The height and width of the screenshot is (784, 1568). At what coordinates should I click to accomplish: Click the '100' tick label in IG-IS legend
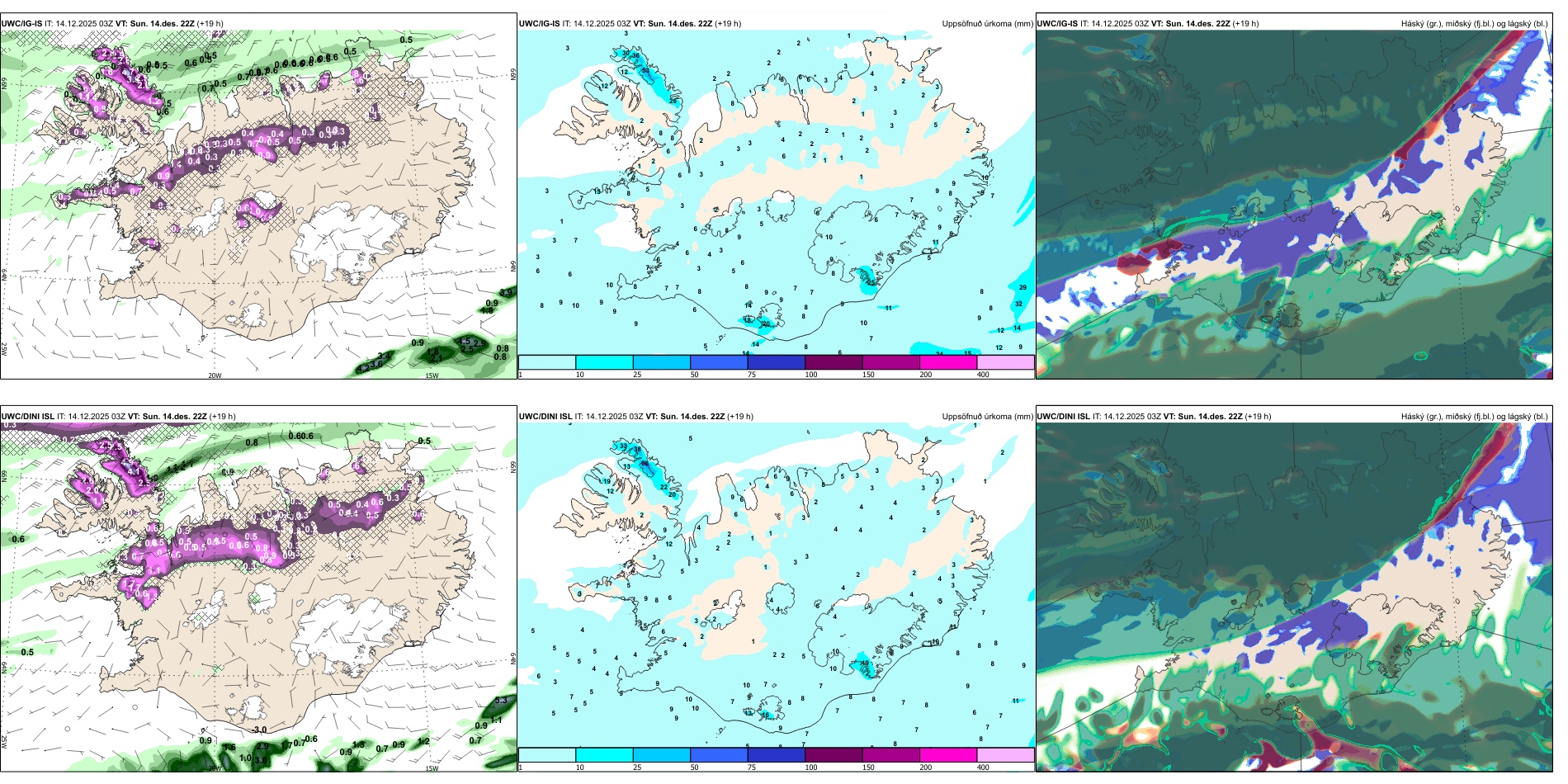tap(811, 375)
